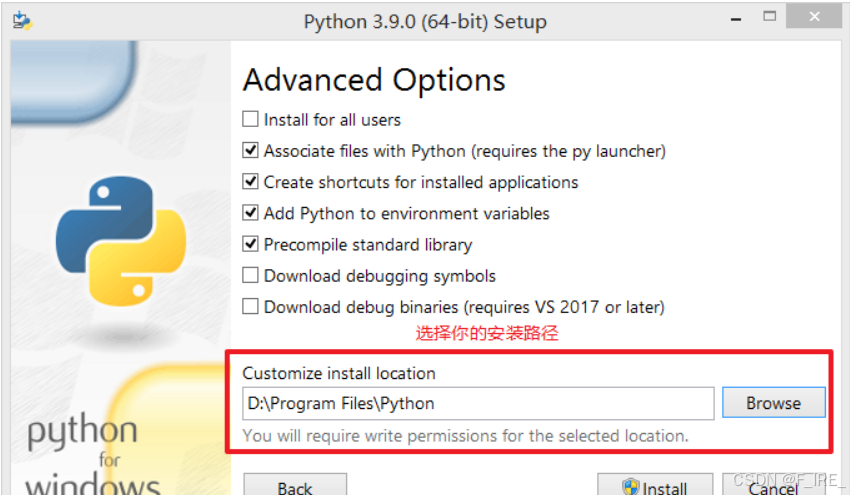This screenshot has height=495, width=850.
Task: Click the Customize install location label
Action: (x=339, y=373)
